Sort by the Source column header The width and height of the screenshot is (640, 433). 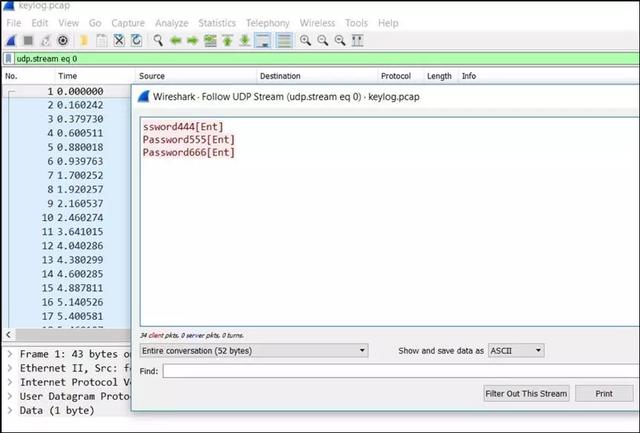point(196,76)
